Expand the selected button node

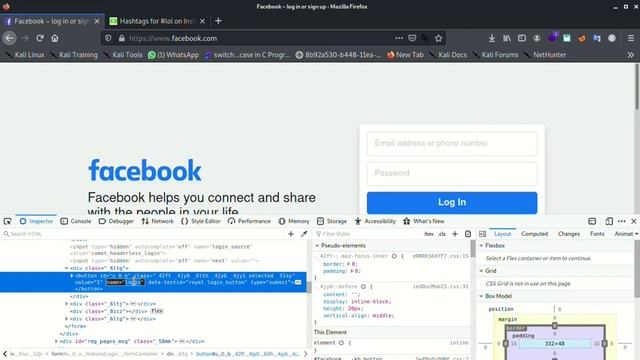point(71,276)
